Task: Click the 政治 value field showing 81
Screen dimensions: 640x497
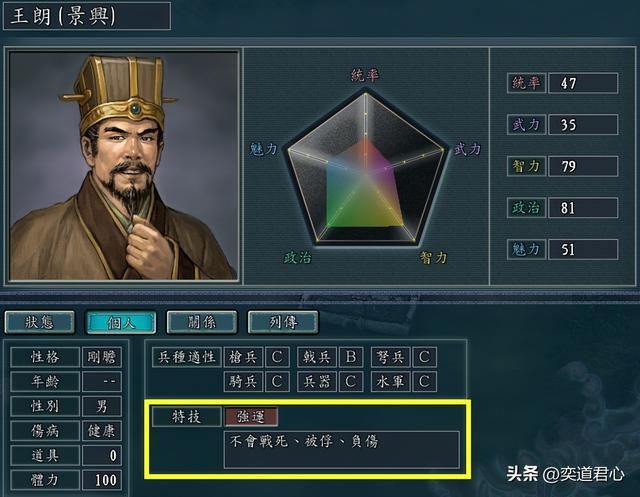Action: 583,208
